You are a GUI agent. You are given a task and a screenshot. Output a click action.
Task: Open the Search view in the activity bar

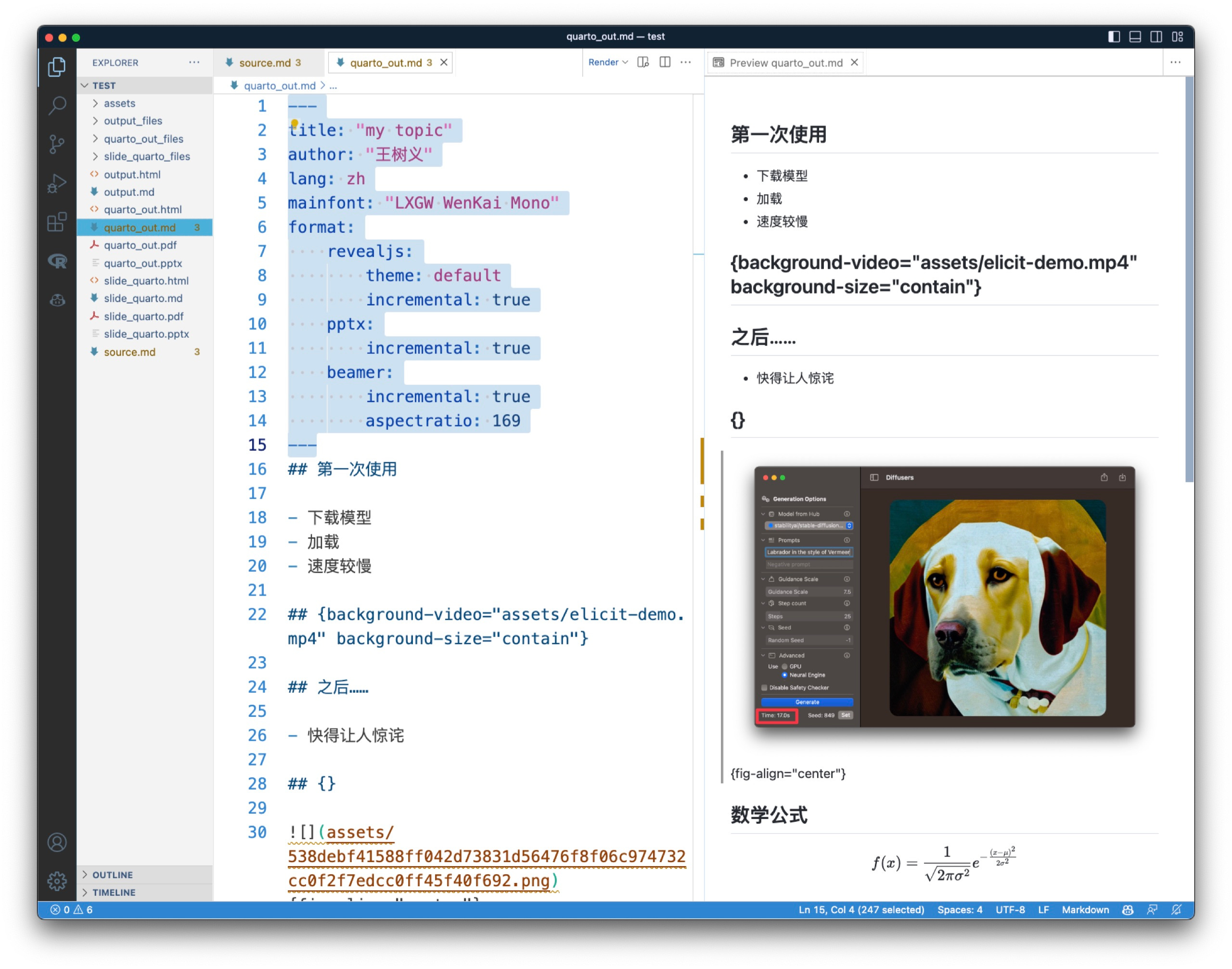tap(57, 106)
